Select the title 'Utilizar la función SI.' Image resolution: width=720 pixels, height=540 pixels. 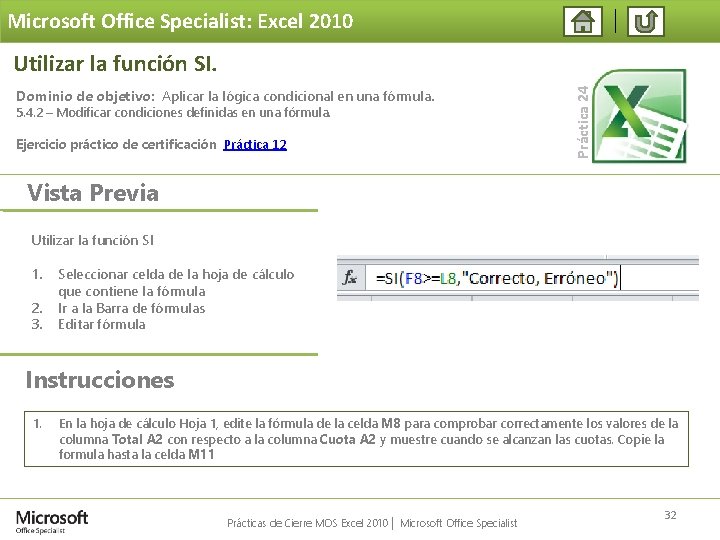115,63
